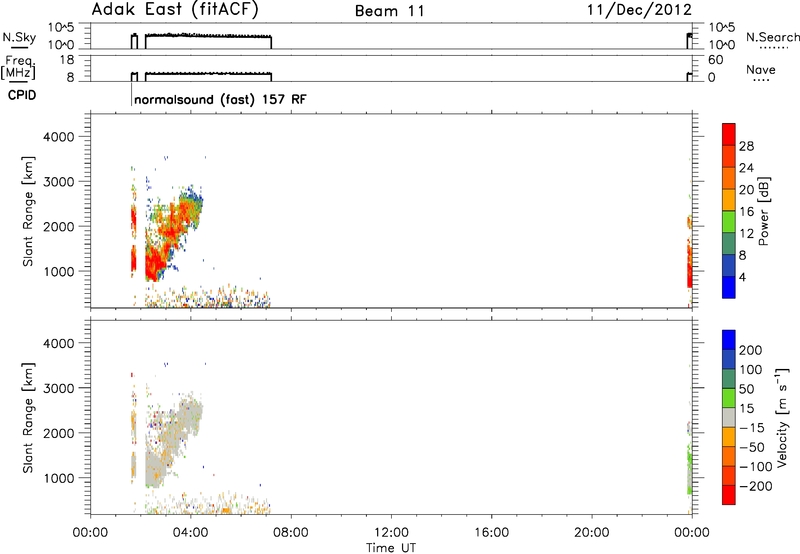Click the gray velocity scatter region near 03:00
This screenshot has height=554, width=800.
156,467
